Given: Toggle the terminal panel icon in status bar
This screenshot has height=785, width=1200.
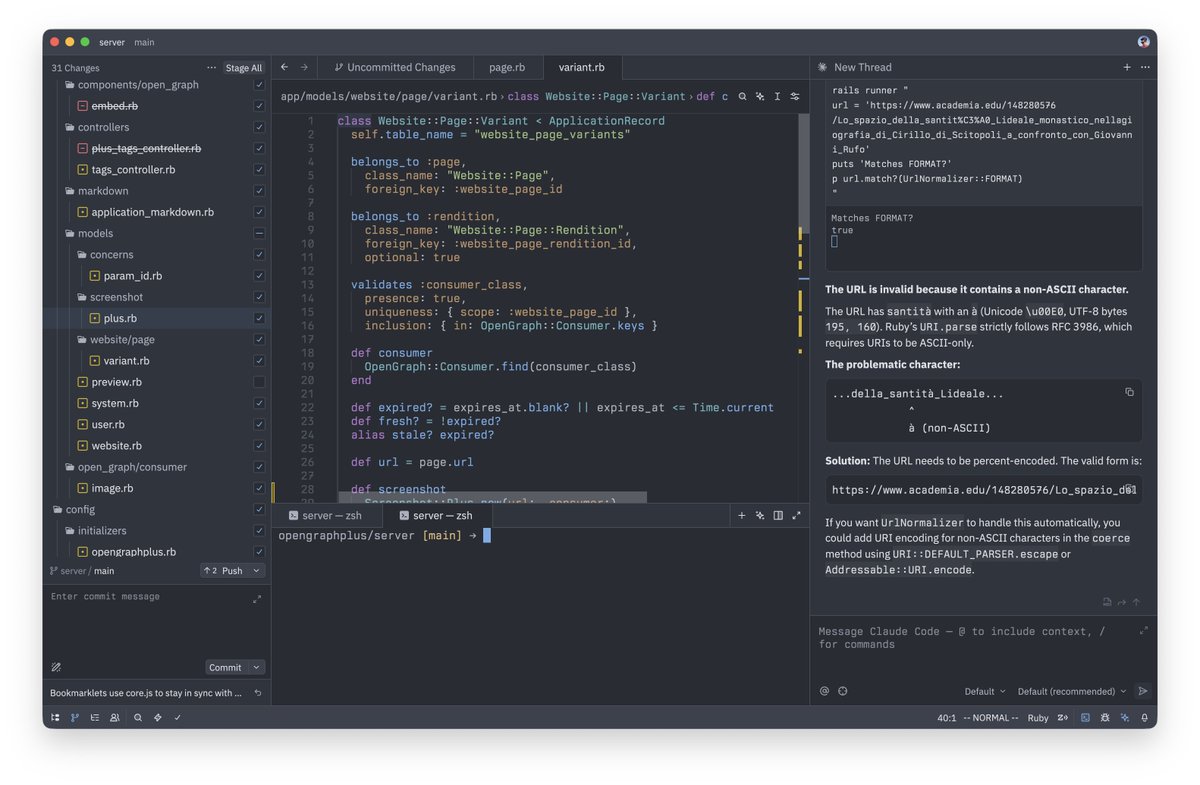Looking at the screenshot, I should [x=1085, y=717].
